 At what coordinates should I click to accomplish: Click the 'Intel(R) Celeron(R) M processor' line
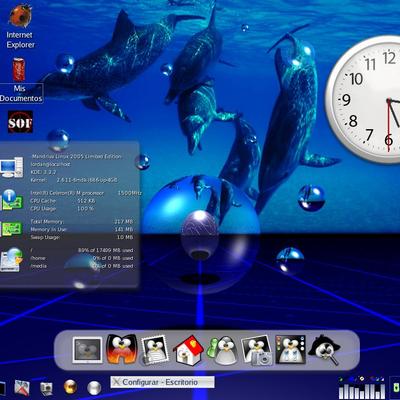(x=67, y=193)
